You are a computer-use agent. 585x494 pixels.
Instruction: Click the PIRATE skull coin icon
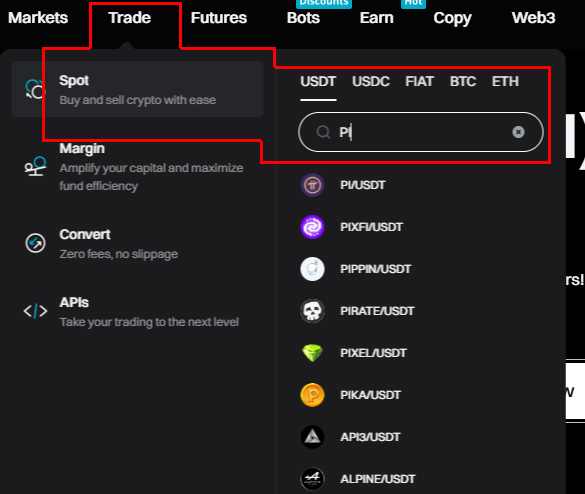point(312,311)
